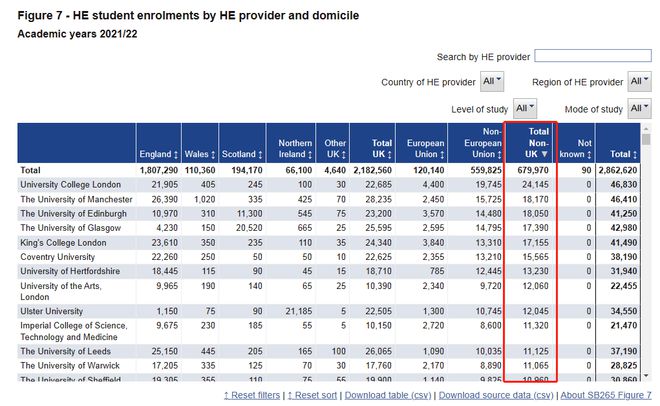The height and width of the screenshot is (406, 660).
Task: Sort by Other UK column
Action: pos(335,149)
